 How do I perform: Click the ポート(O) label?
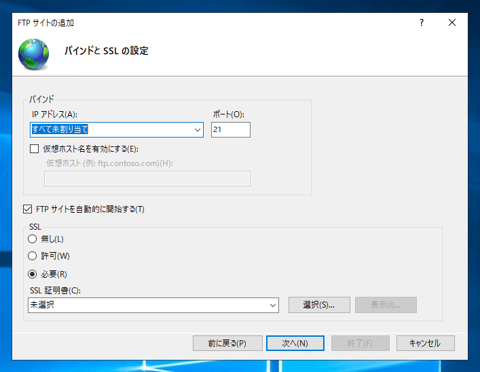229,114
